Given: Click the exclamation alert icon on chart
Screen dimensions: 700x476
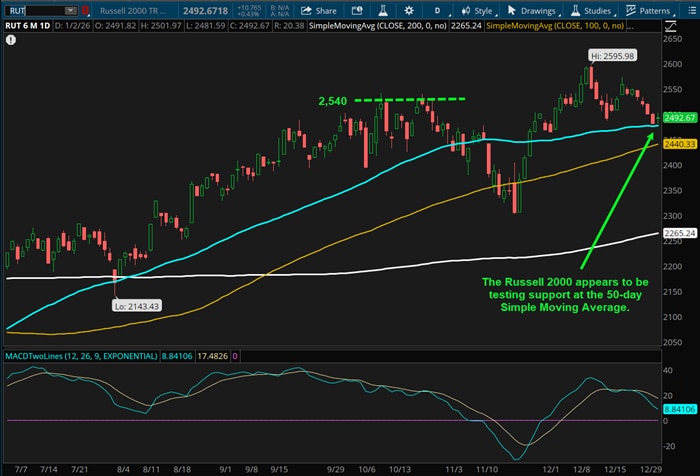Looking at the screenshot, I should pos(11,40).
